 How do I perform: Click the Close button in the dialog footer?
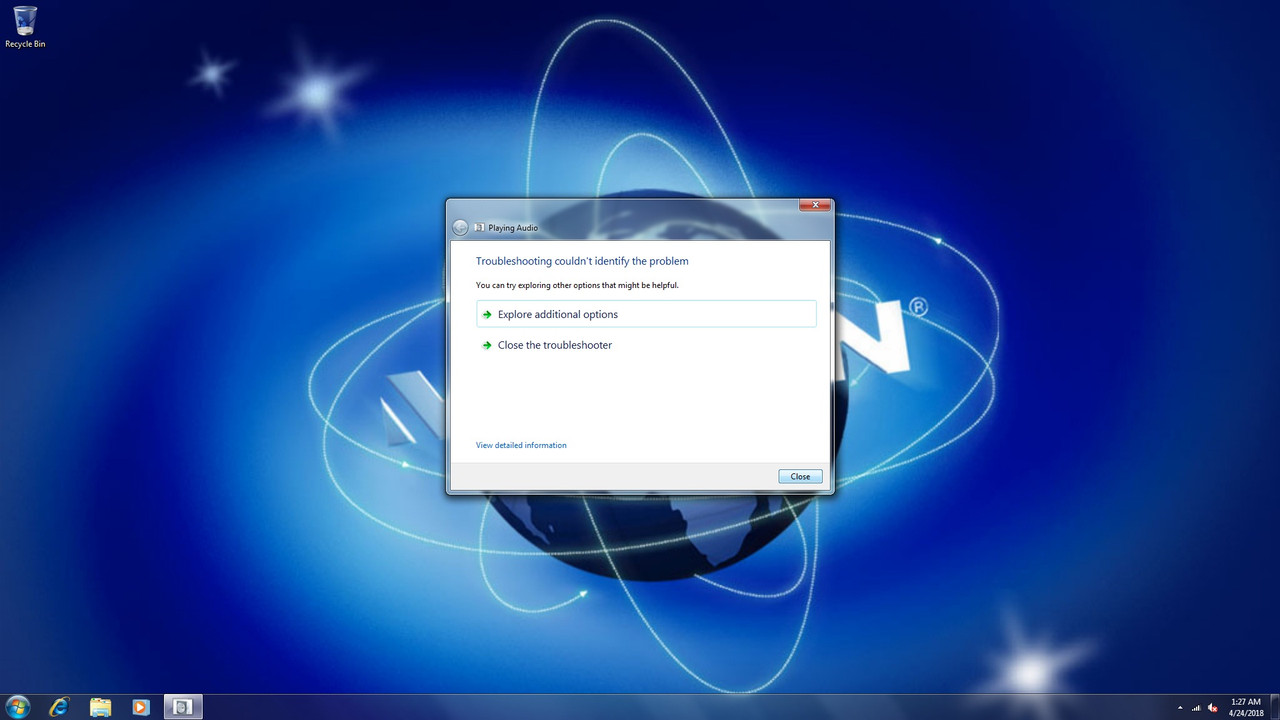click(x=800, y=476)
